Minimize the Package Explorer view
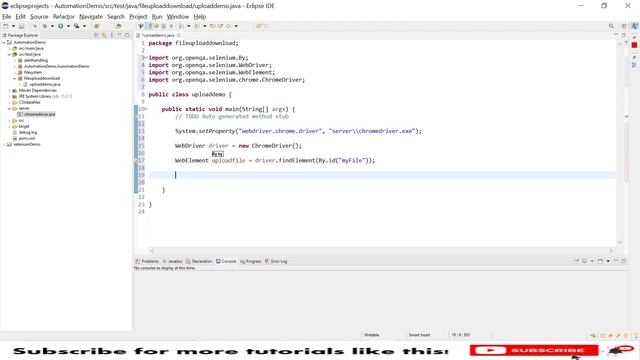Image resolution: width=640 pixels, height=360 pixels. click(x=119, y=35)
